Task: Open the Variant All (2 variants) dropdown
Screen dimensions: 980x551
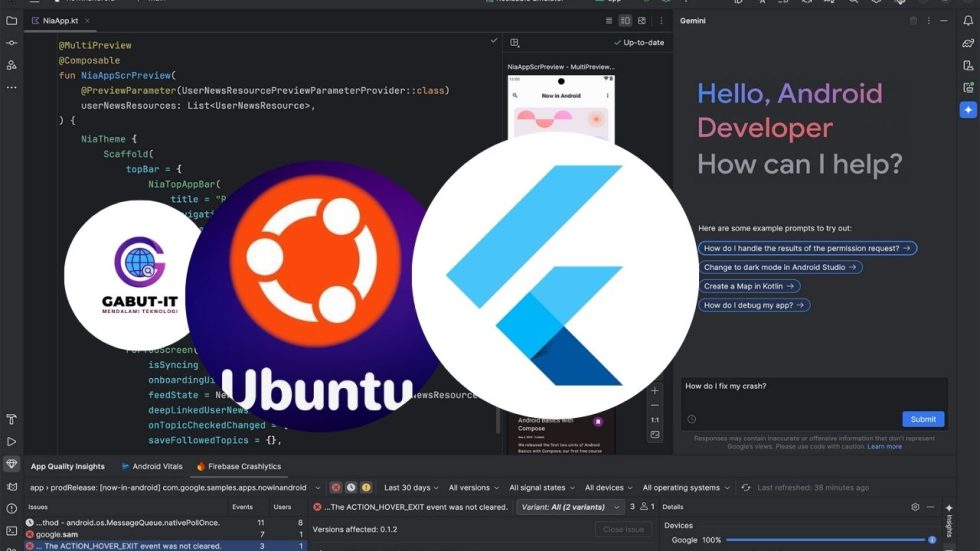Action: coord(570,507)
